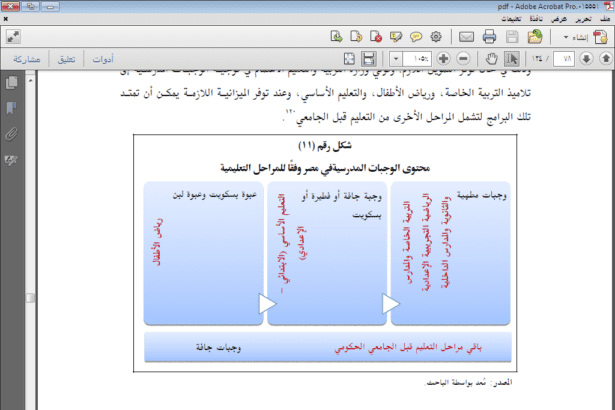Toggle the page thumbnails panel
This screenshot has width=615, height=410.
tap(13, 84)
